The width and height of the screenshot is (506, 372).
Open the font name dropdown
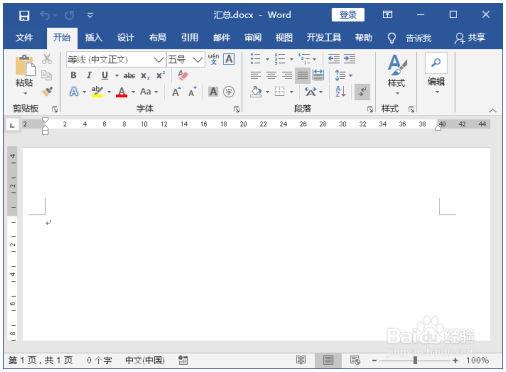159,60
